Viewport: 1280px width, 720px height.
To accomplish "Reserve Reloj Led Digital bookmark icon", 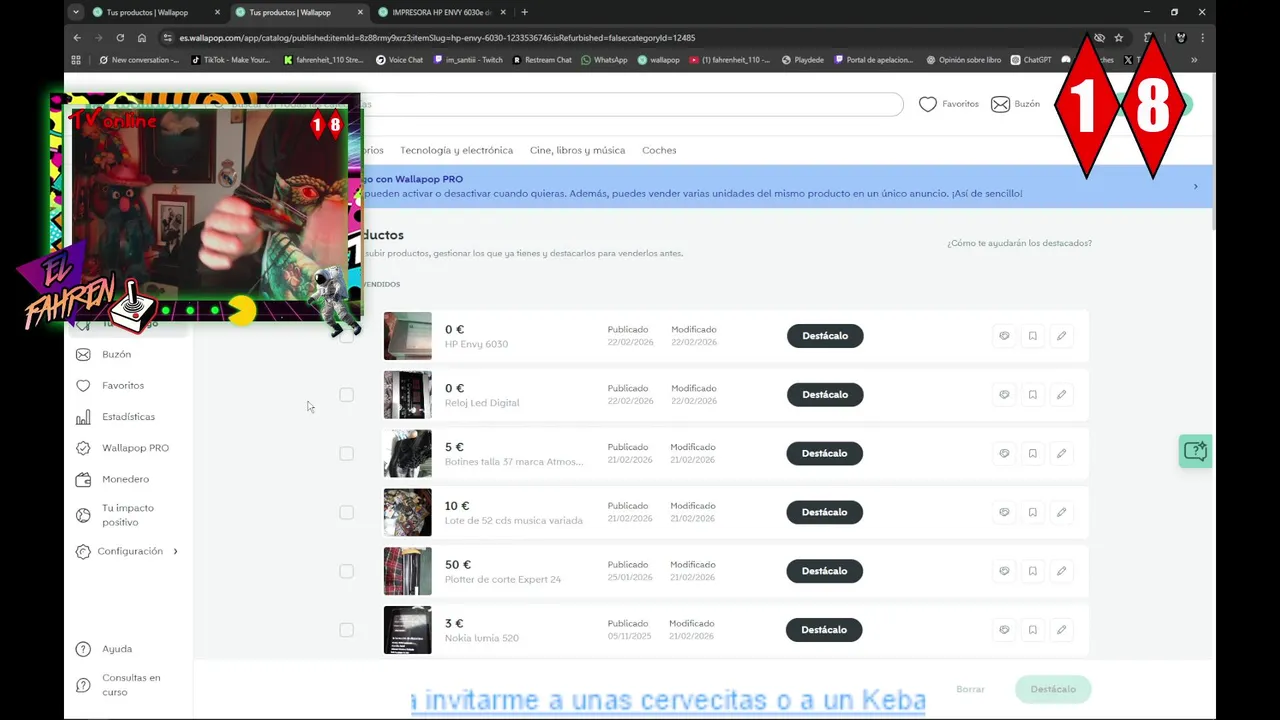I will 1033,395.
